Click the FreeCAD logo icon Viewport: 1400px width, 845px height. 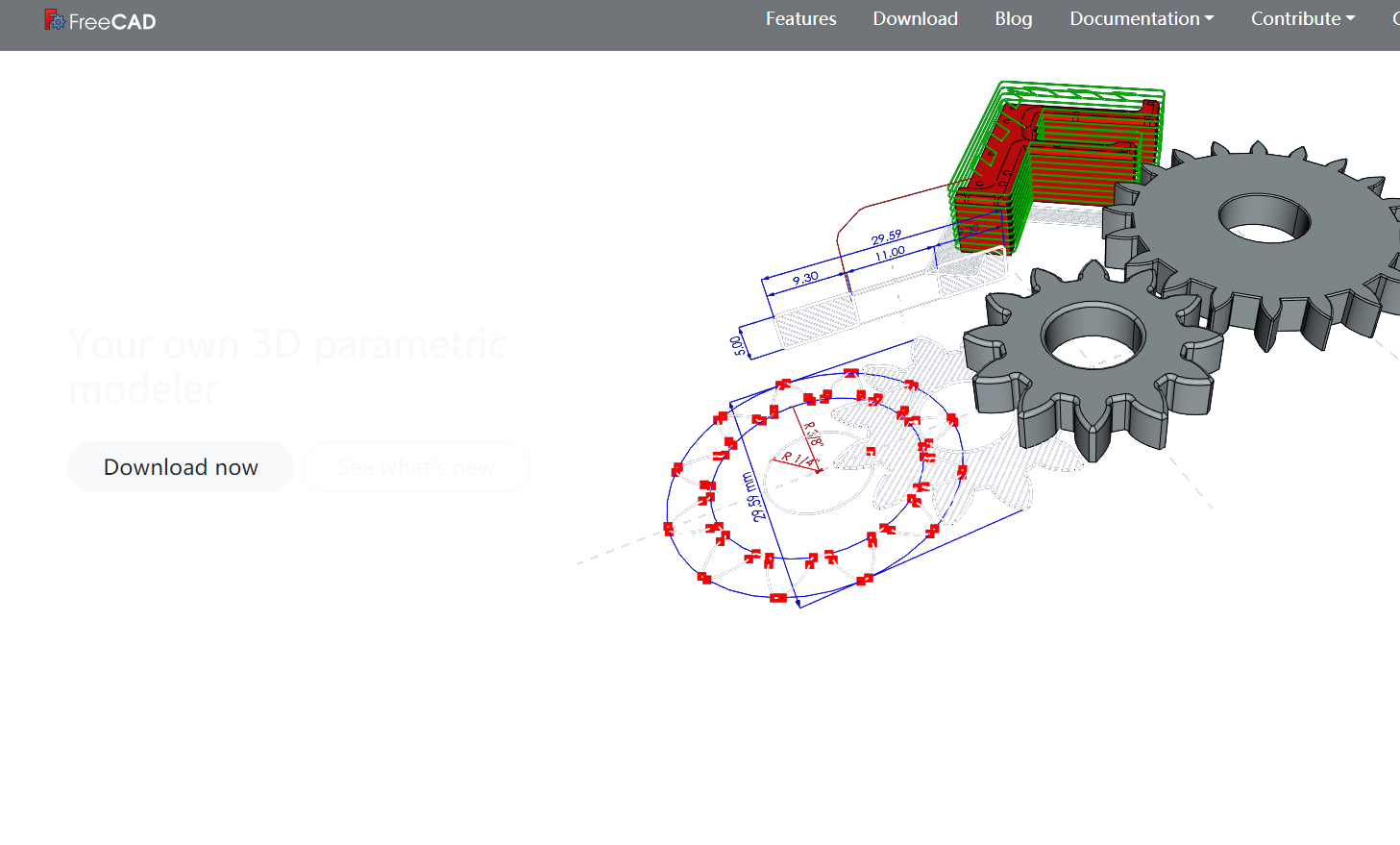click(x=55, y=20)
